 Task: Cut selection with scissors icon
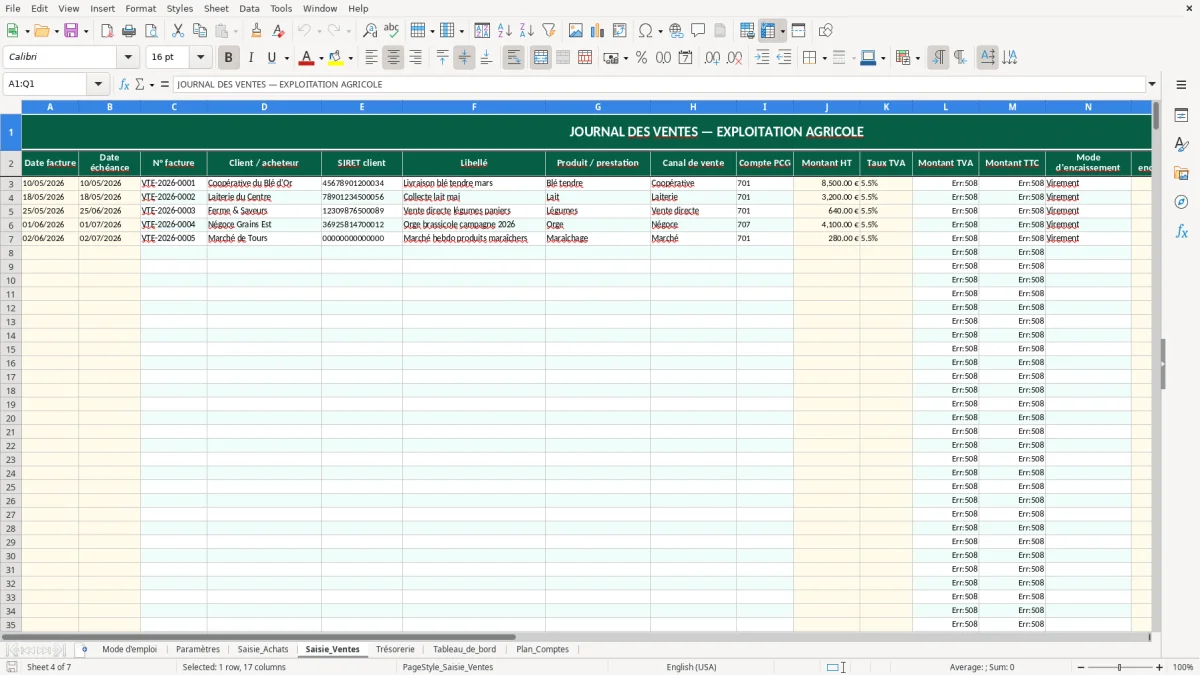(178, 31)
